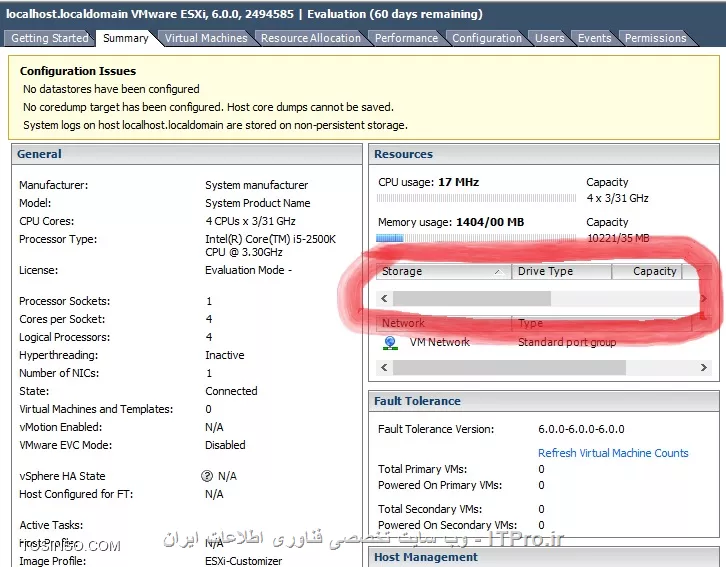
Task: Click 'No datastores have been configured' message
Action: point(111,89)
